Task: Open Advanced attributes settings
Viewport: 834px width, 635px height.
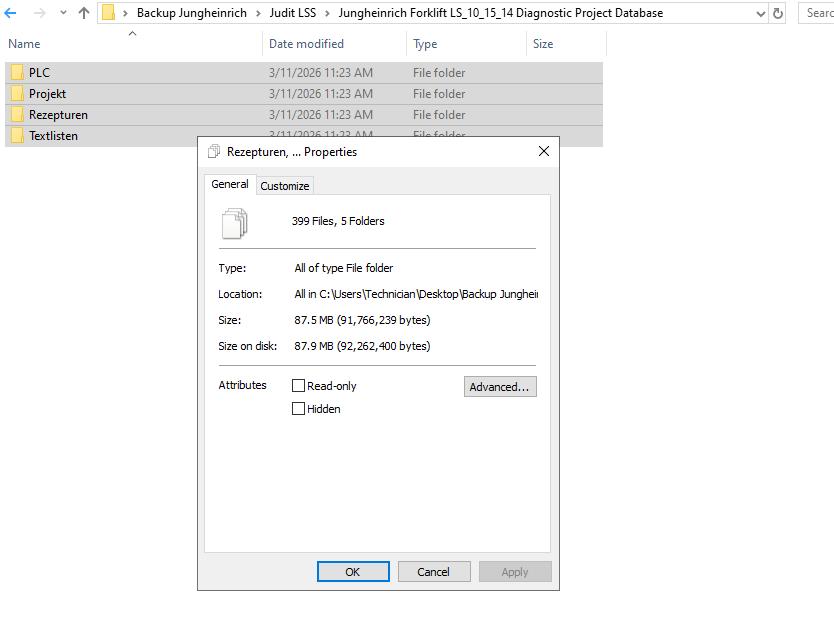Action: coord(500,386)
